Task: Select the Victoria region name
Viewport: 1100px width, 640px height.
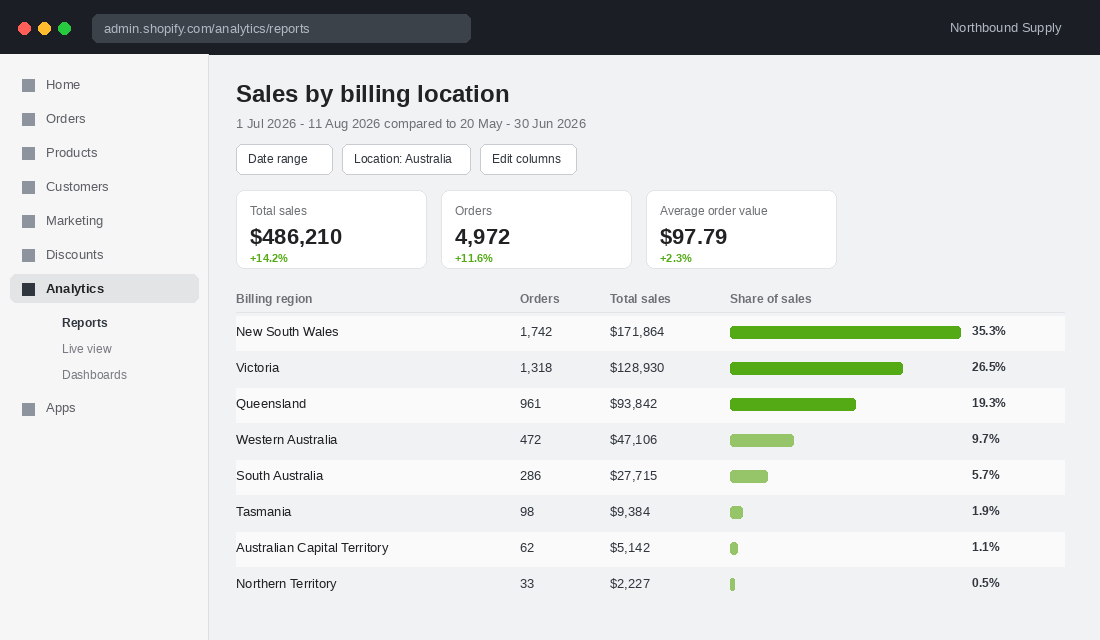Action: (x=257, y=368)
